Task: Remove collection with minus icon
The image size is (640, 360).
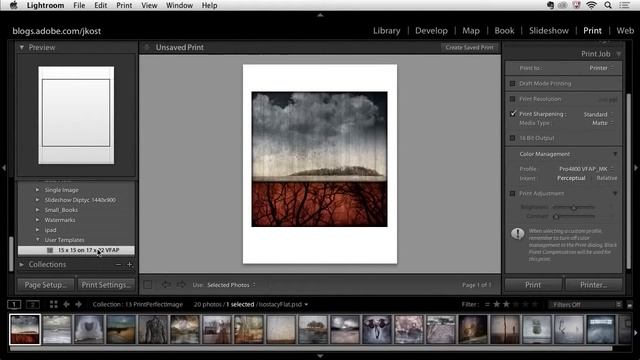Action: 118,264
